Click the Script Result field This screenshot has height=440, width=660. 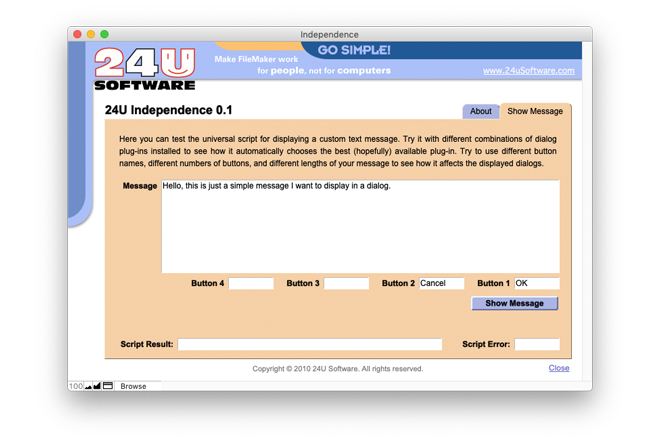309,344
